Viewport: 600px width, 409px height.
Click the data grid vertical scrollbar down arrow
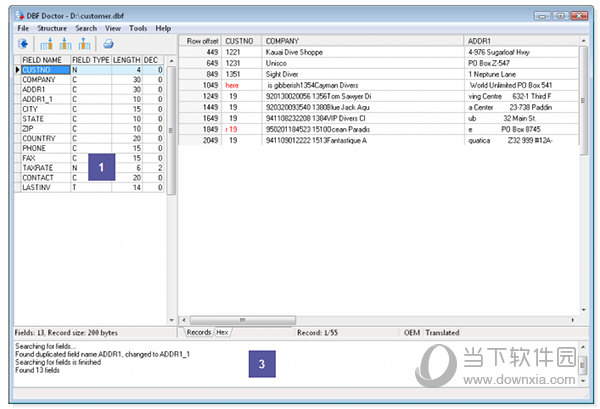[584, 310]
